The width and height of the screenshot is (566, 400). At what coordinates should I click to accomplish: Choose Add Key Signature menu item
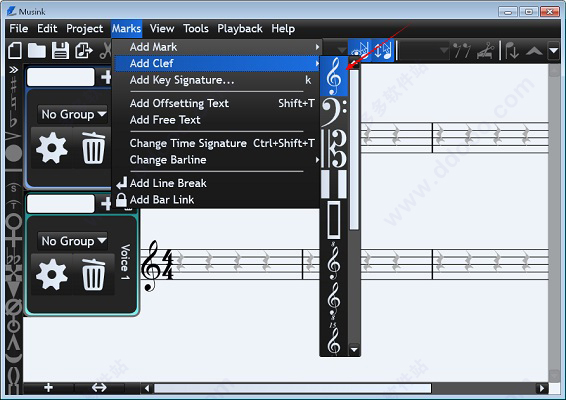(218, 80)
